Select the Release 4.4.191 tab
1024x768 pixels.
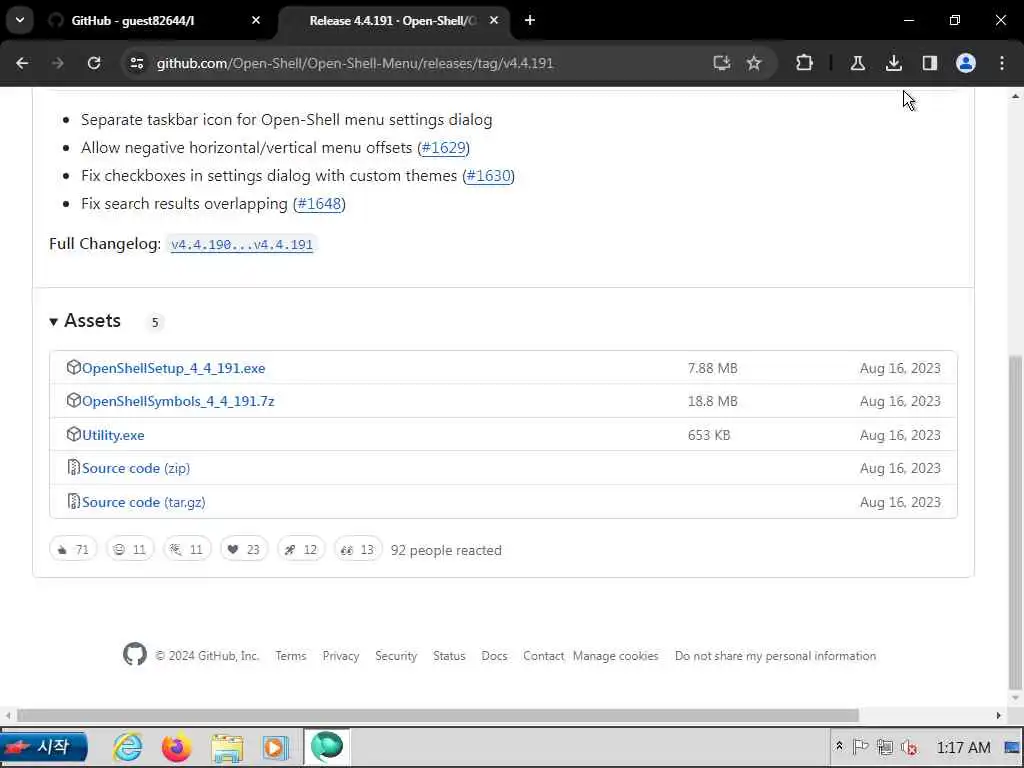pos(393,20)
